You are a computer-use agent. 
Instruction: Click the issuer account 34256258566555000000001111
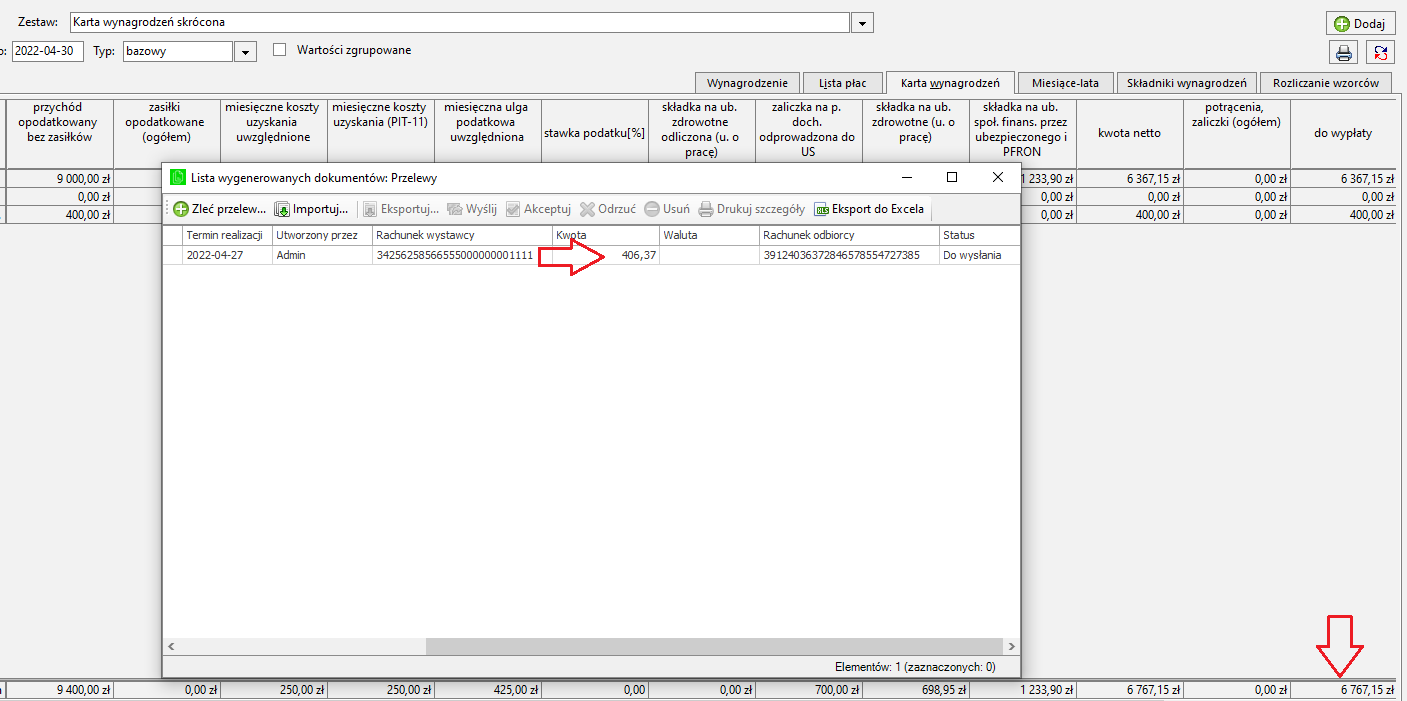point(462,255)
